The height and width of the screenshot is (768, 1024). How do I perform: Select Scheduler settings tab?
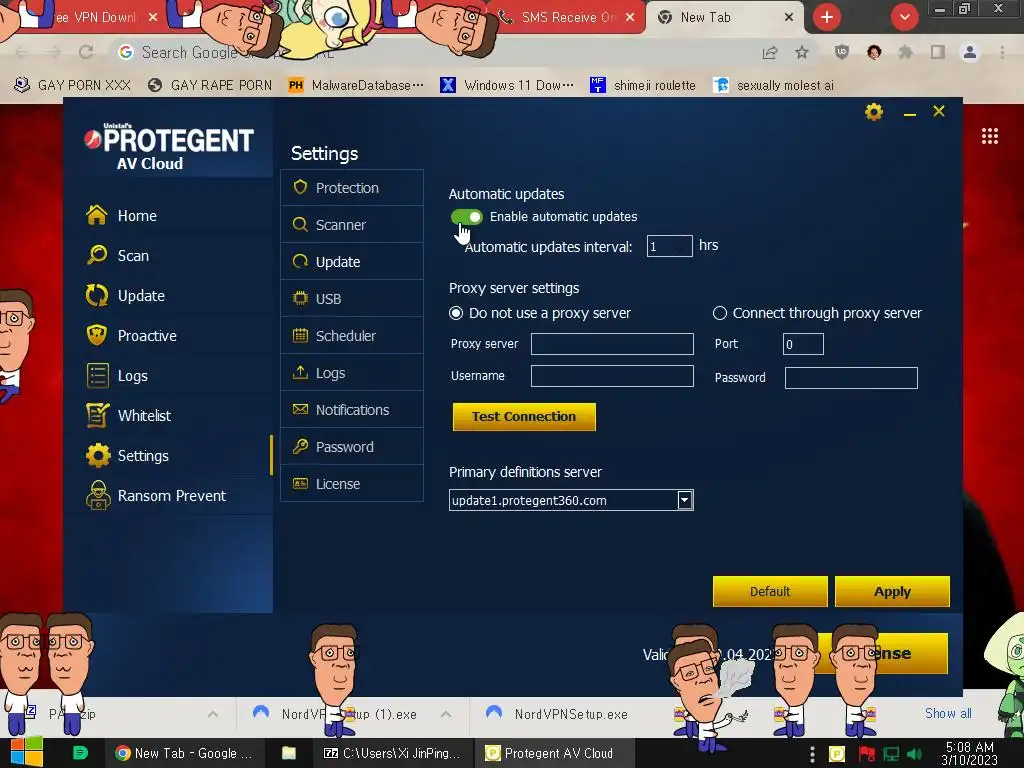352,336
